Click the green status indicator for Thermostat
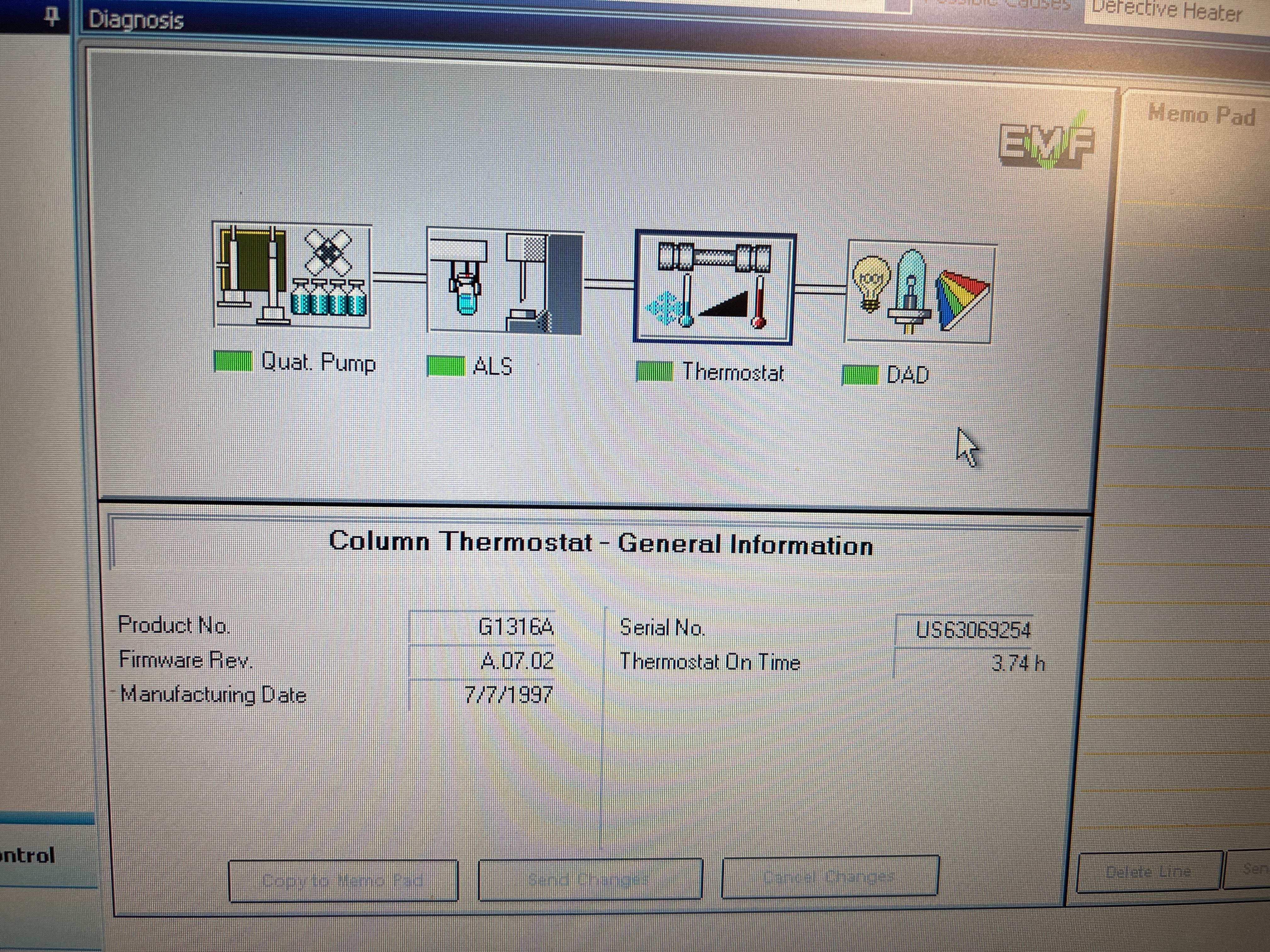 pyautogui.click(x=655, y=372)
